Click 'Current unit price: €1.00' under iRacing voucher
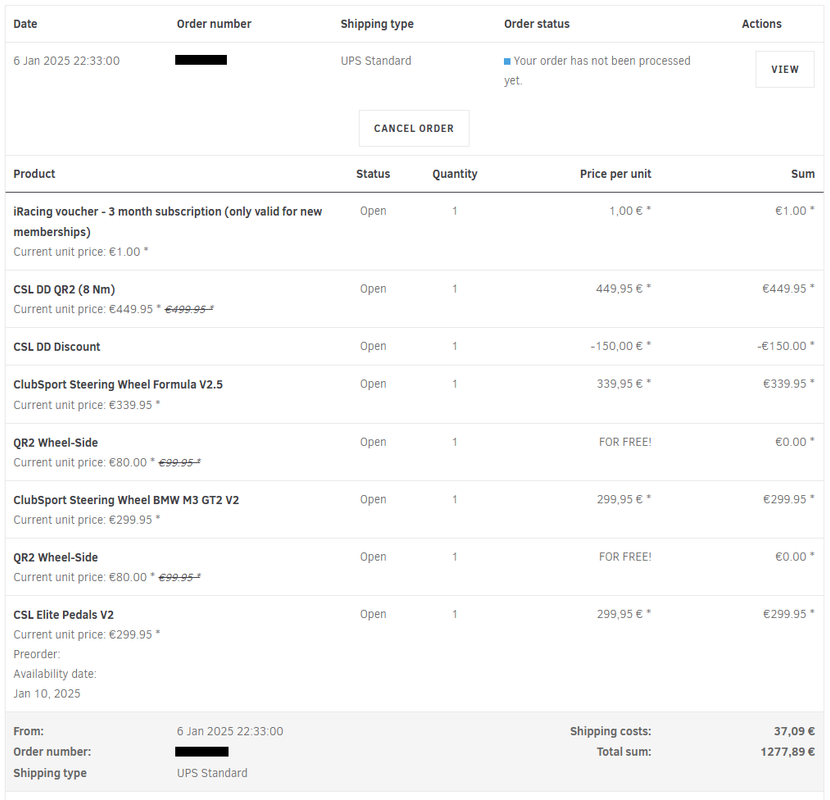This screenshot has height=800, width=830. pos(80,251)
